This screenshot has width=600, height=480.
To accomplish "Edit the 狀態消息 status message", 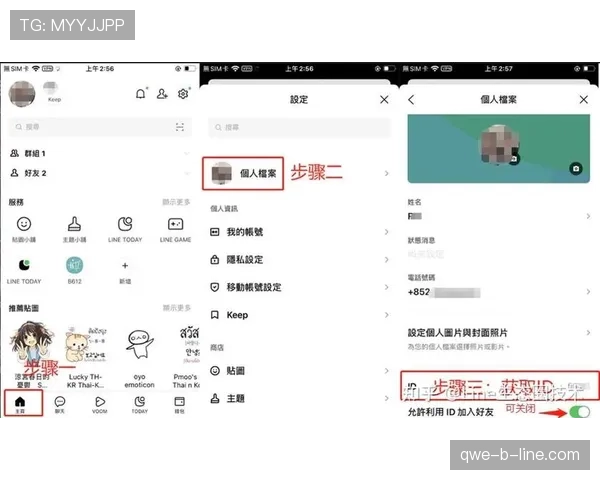I will click(499, 248).
